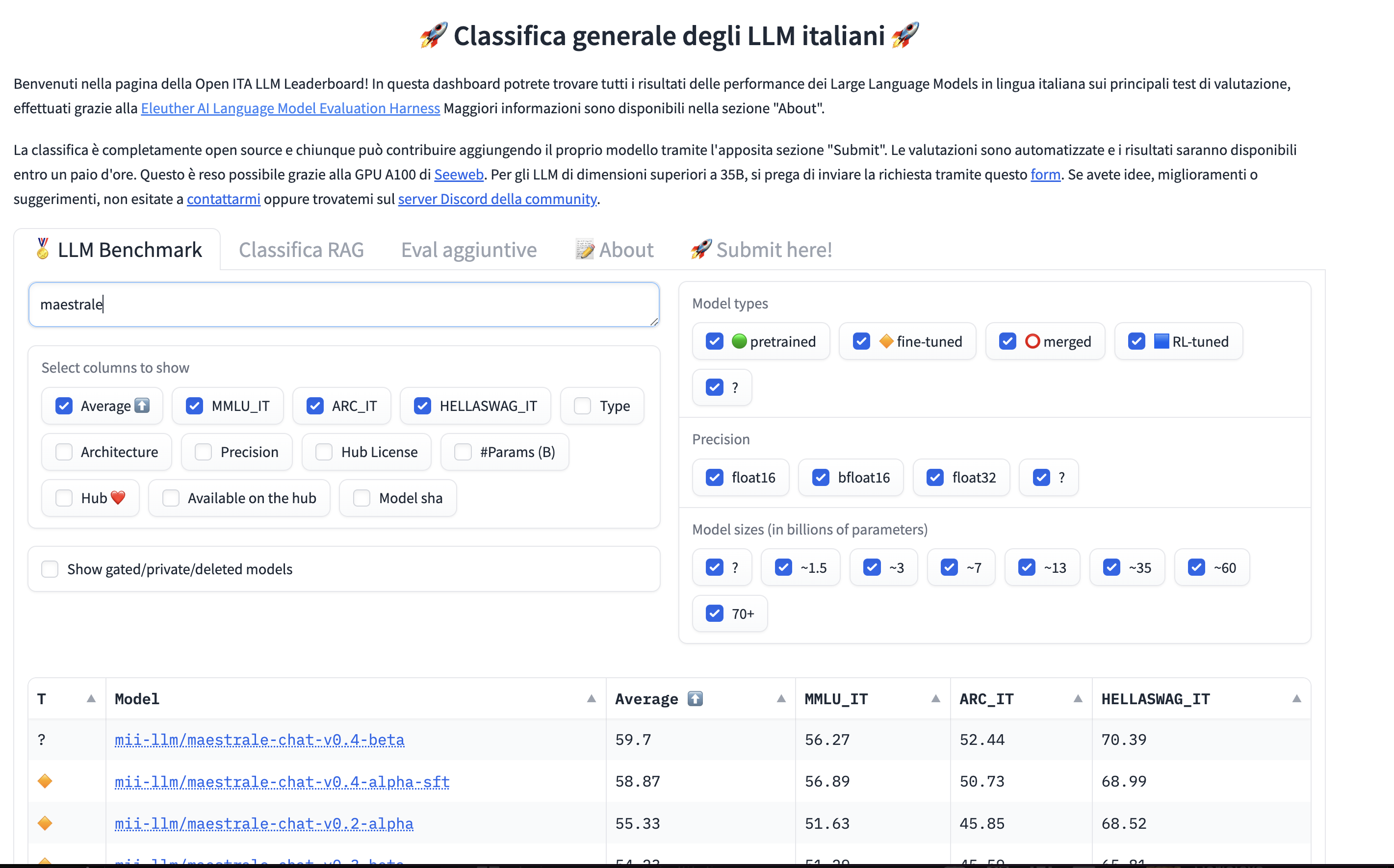The width and height of the screenshot is (1394, 868).
Task: Toggle Show gated/private/deleted models
Action: click(x=50, y=569)
